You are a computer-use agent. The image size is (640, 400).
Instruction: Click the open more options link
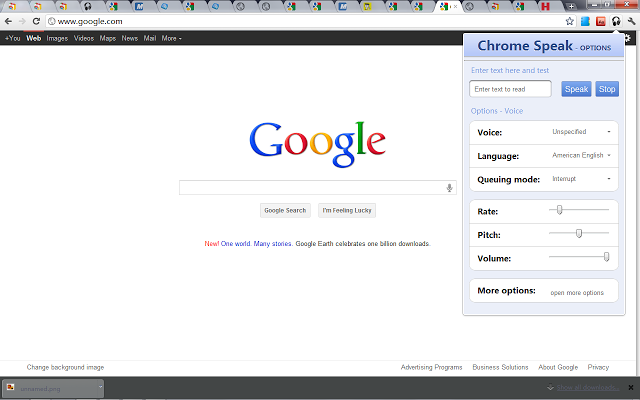click(x=577, y=293)
